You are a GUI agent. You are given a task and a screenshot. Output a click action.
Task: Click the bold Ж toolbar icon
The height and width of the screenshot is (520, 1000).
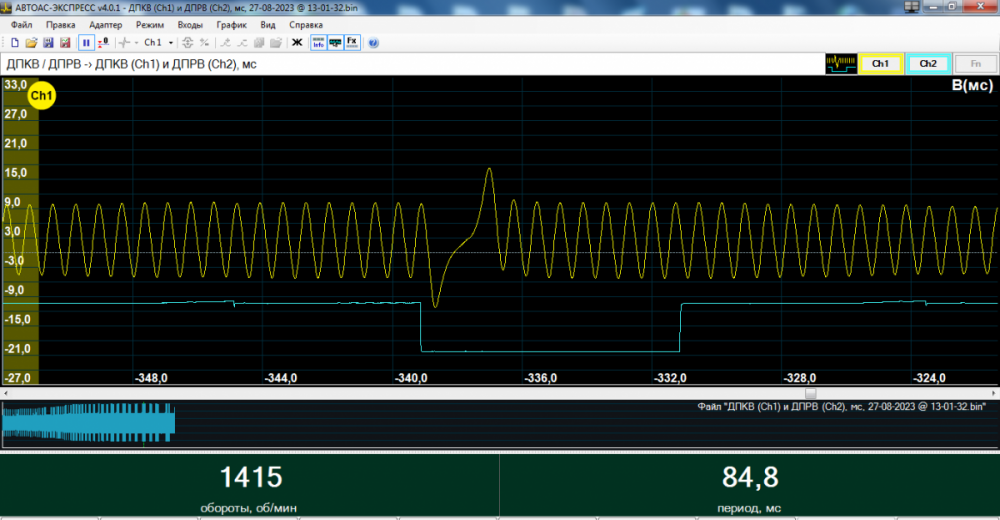coord(296,43)
